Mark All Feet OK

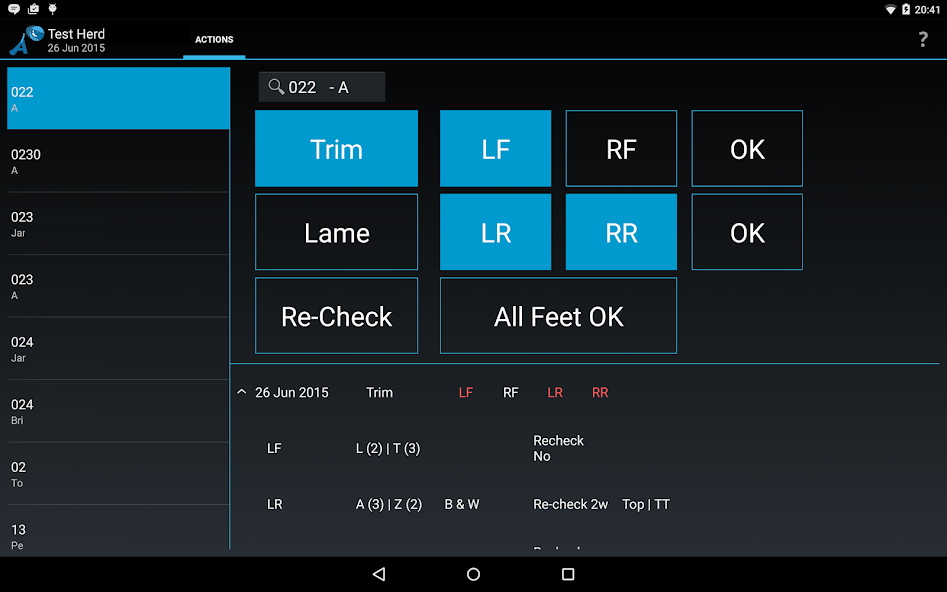tap(558, 316)
